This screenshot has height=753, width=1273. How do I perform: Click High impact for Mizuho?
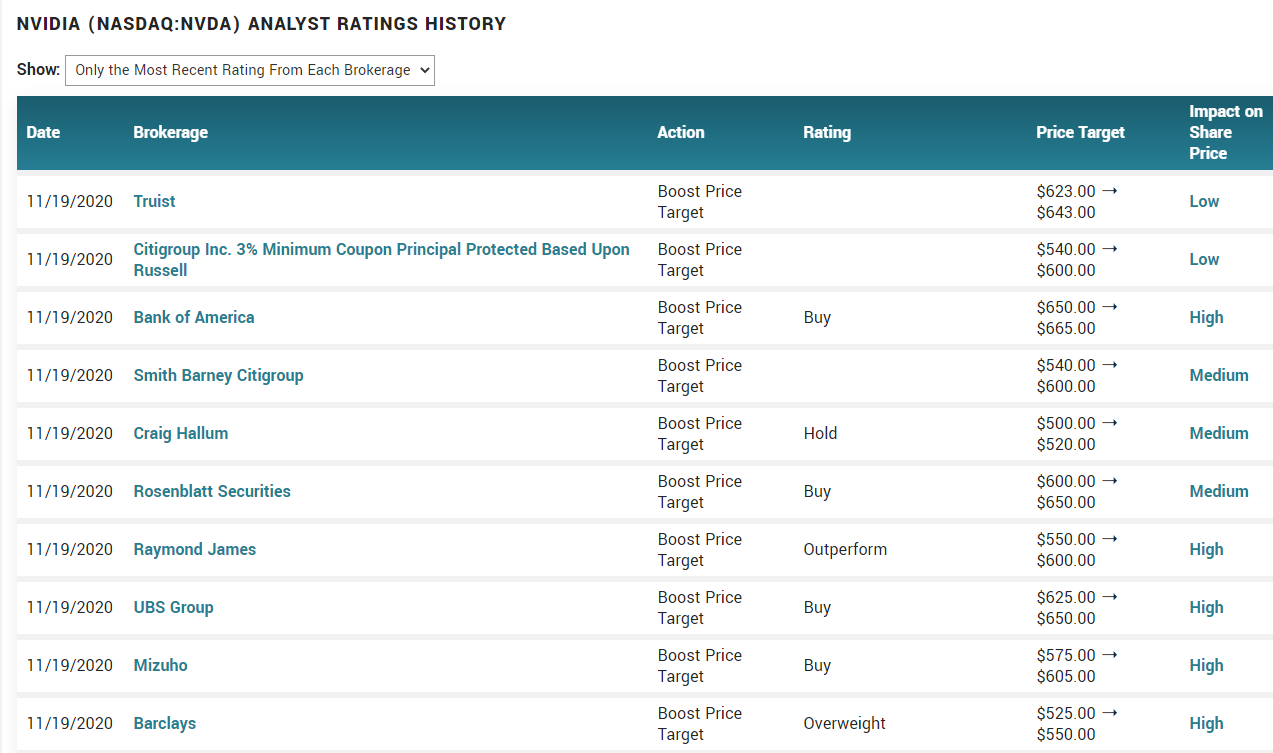point(1206,665)
